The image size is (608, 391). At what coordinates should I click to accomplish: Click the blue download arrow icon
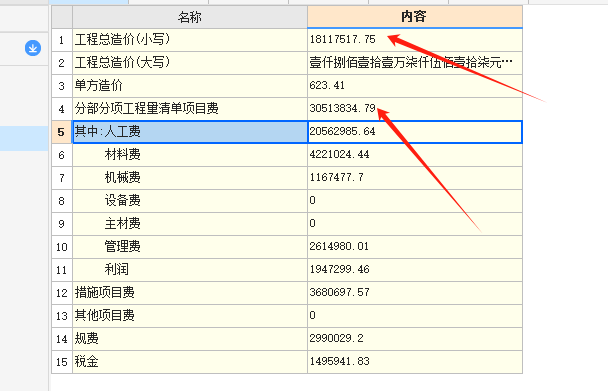coord(33,48)
